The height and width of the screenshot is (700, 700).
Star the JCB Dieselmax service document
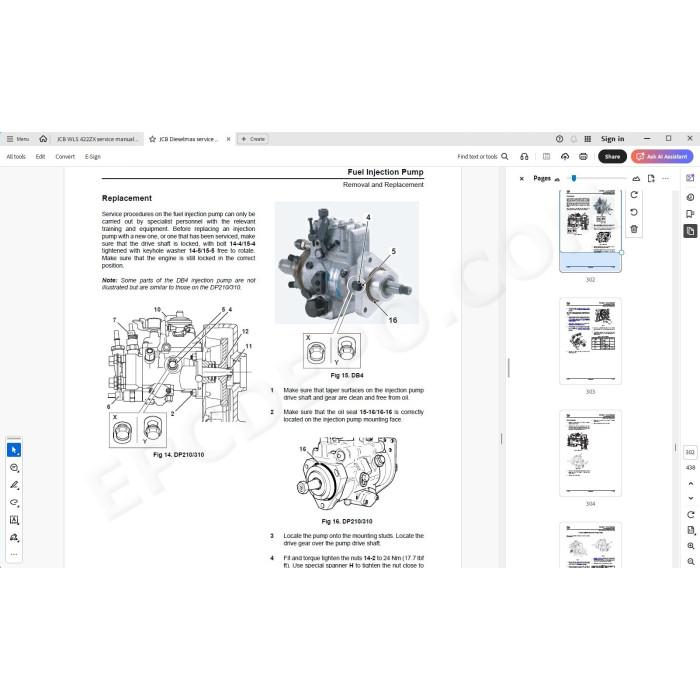point(152,139)
